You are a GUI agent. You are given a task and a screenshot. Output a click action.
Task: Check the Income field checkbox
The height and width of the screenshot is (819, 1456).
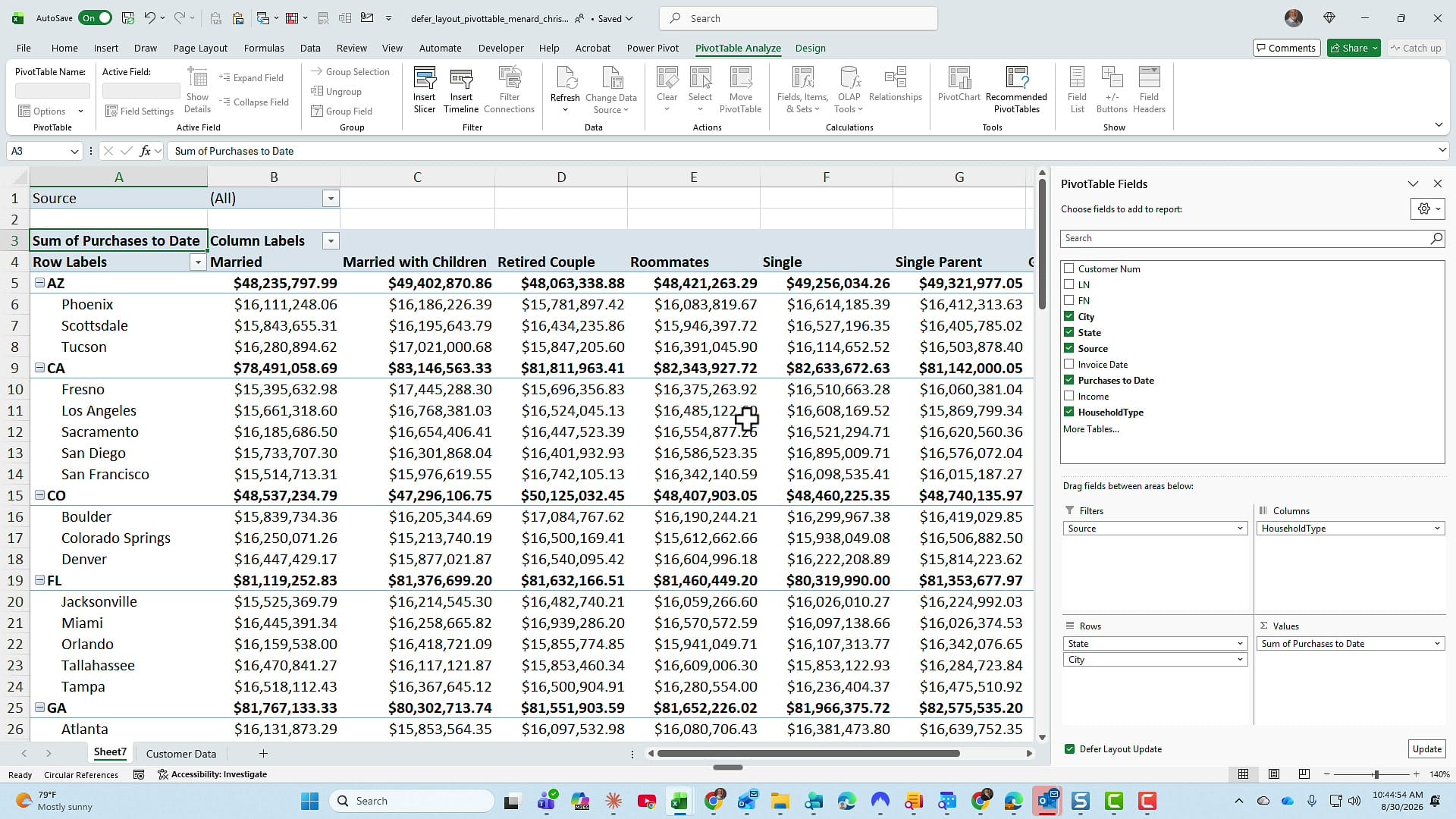point(1068,396)
